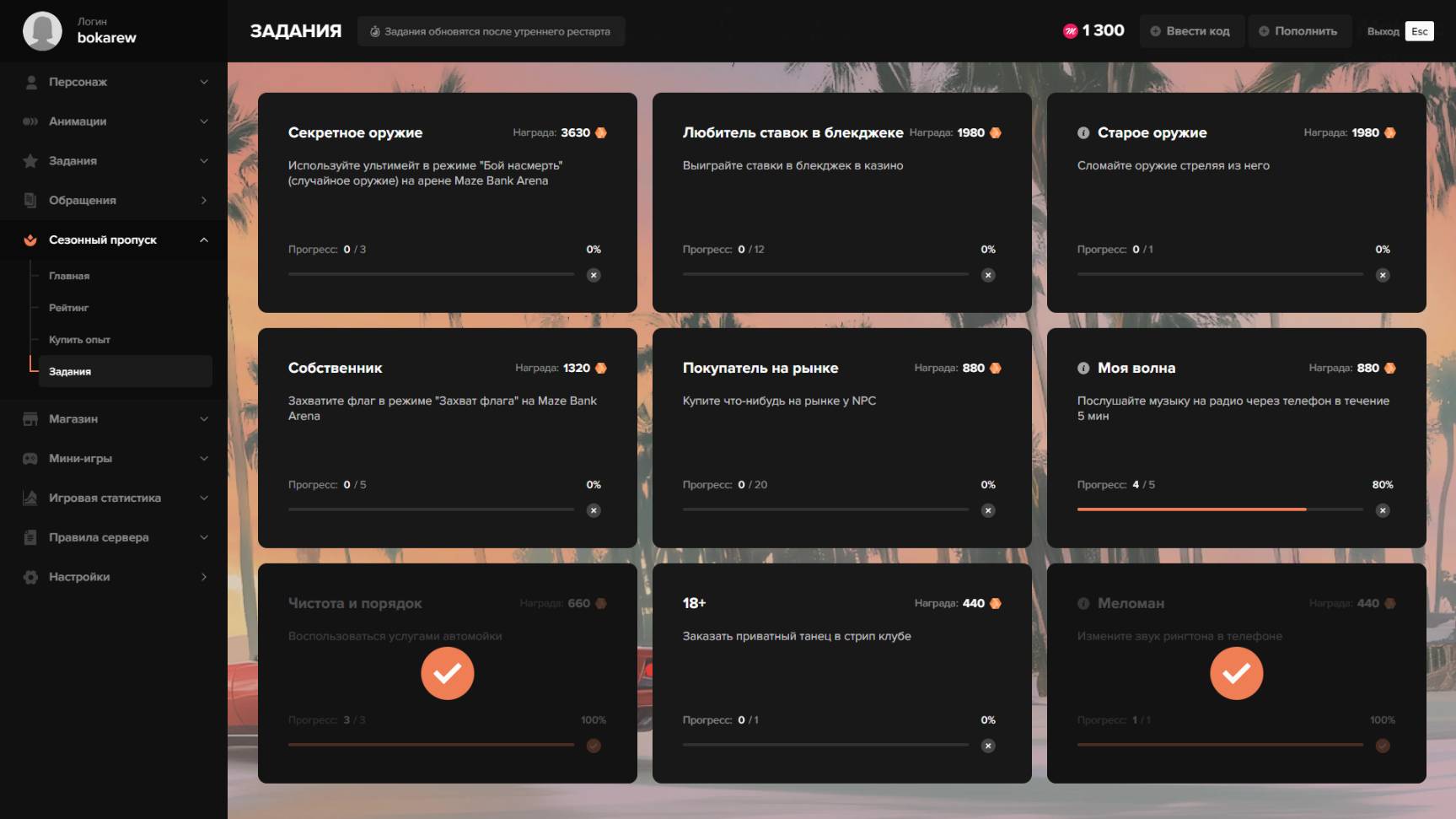The width and height of the screenshot is (1456, 819).
Task: Click the Пополнить balance button
Action: (x=1299, y=31)
